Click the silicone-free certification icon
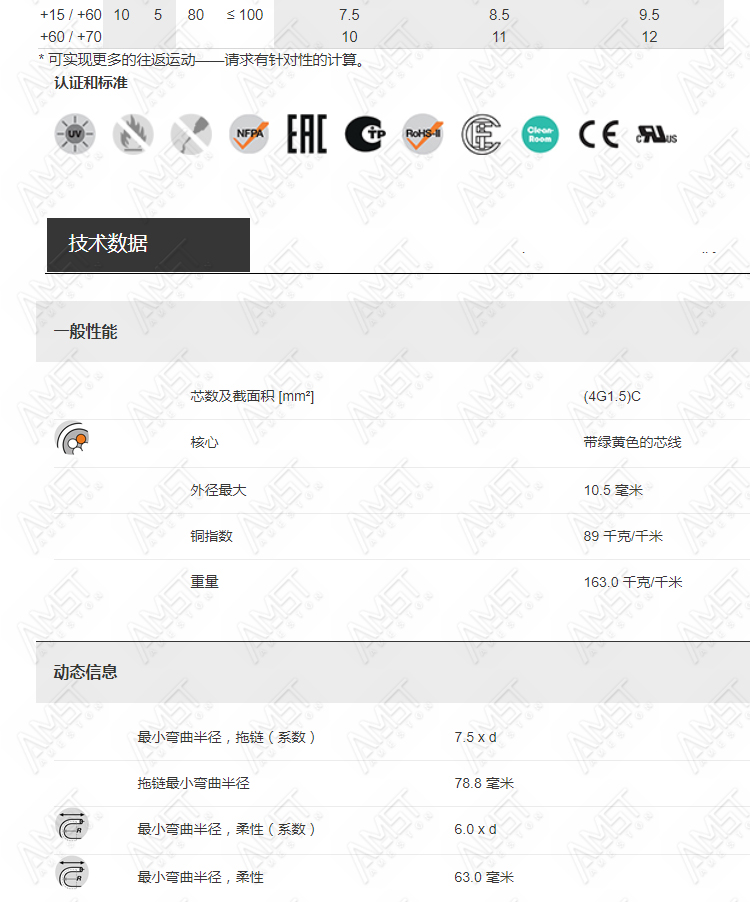750x902 pixels. 191,134
